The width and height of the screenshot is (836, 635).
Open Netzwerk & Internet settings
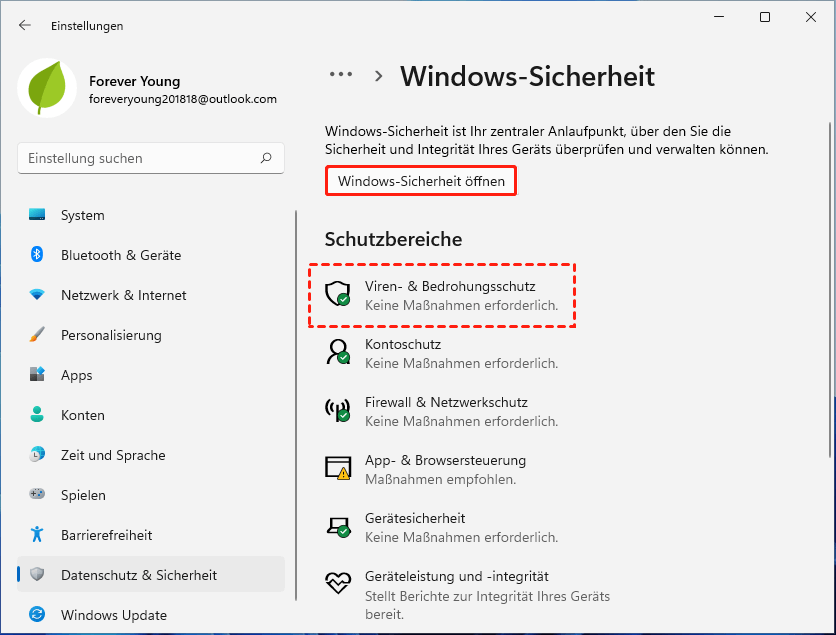click(x=123, y=295)
